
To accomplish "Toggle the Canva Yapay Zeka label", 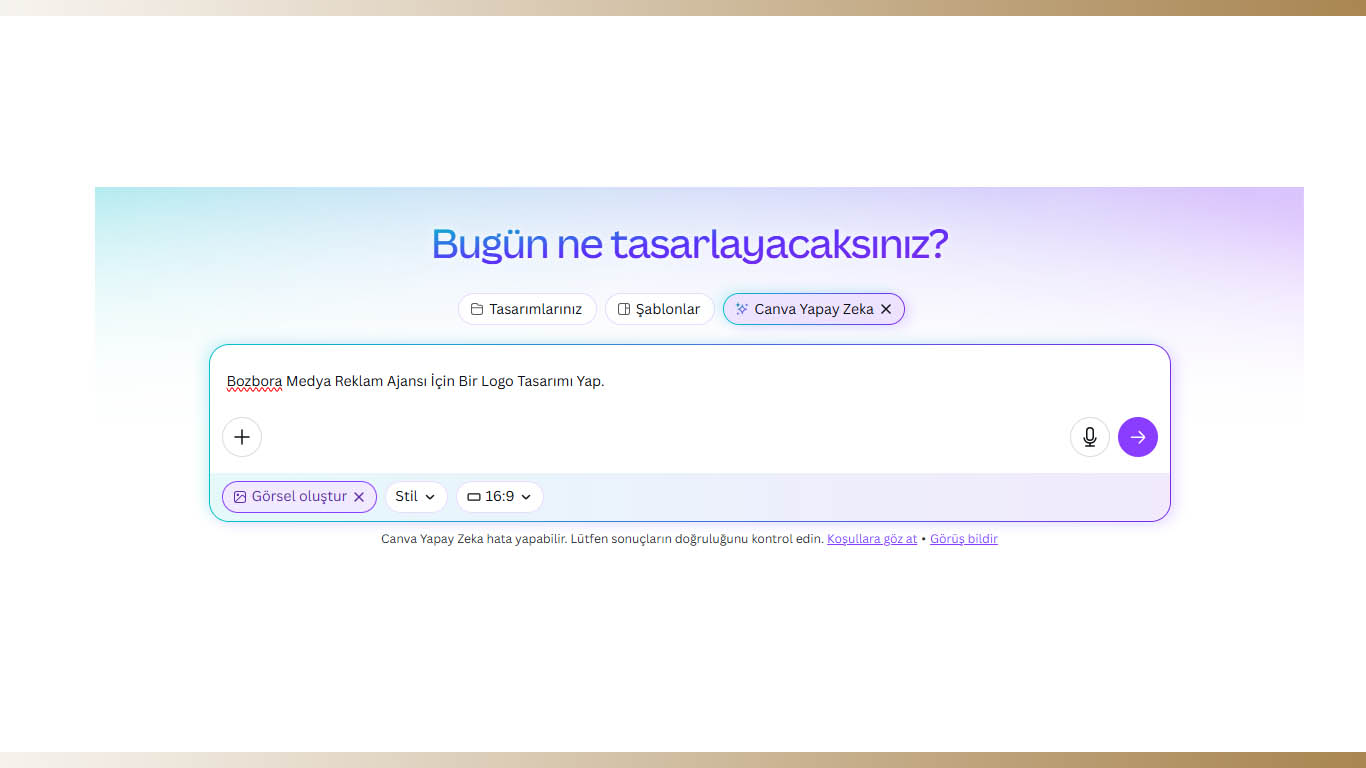I will click(x=813, y=309).
